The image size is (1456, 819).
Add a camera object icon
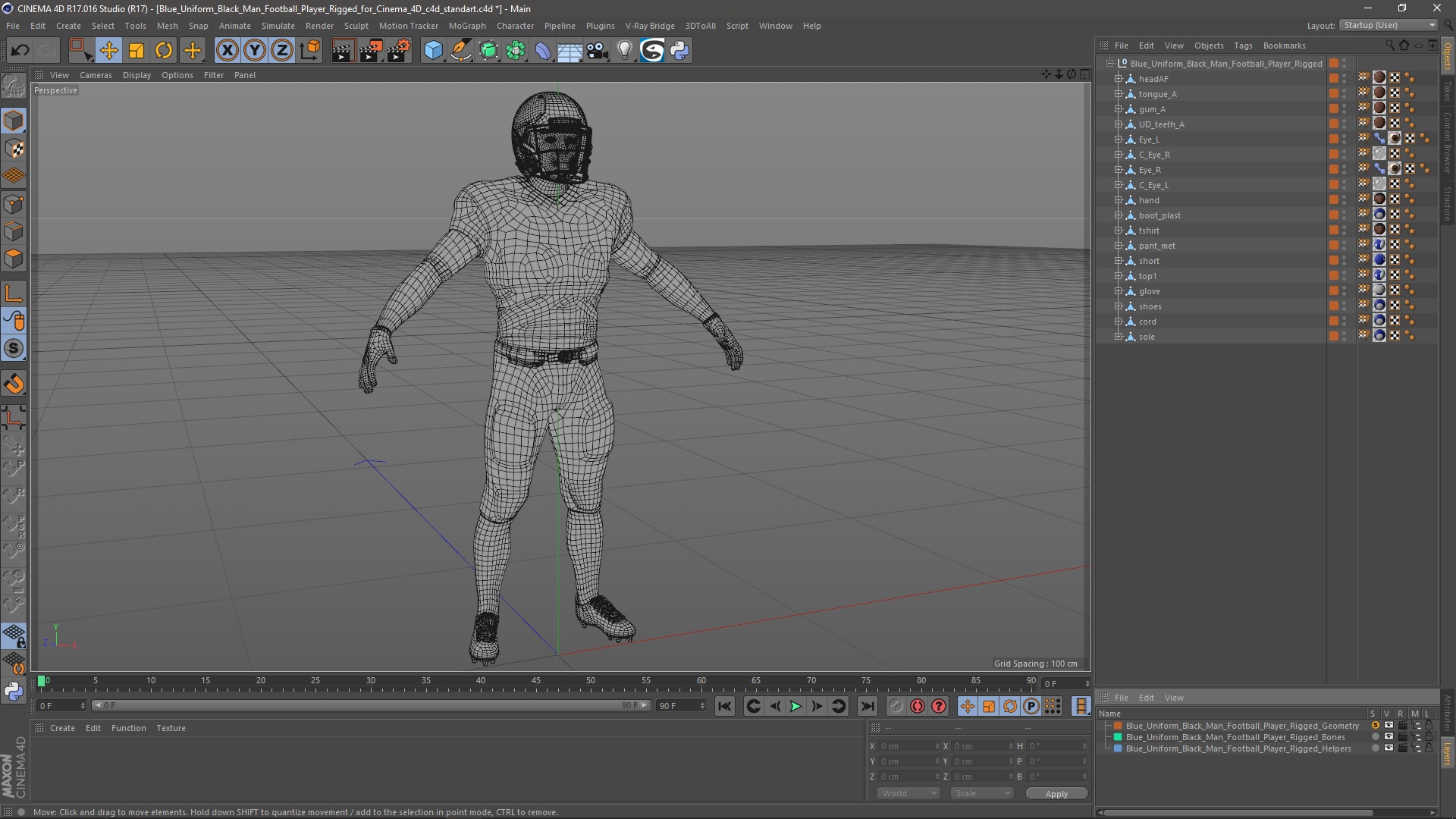(598, 51)
